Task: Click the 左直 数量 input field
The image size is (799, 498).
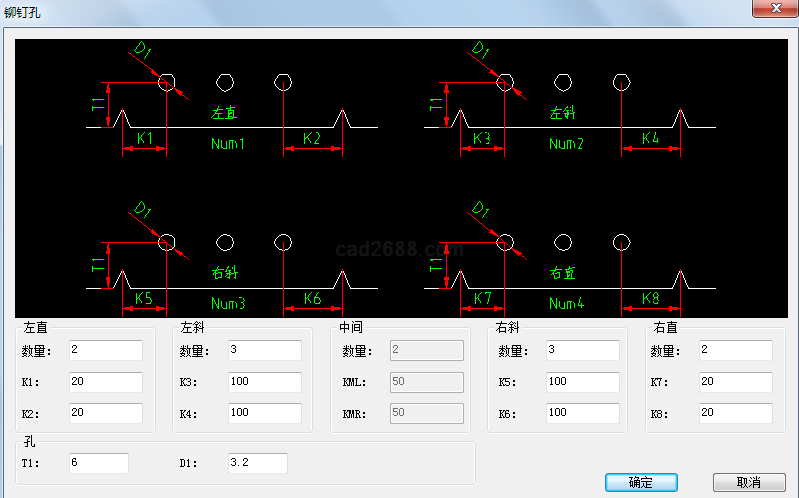Action: (x=105, y=350)
